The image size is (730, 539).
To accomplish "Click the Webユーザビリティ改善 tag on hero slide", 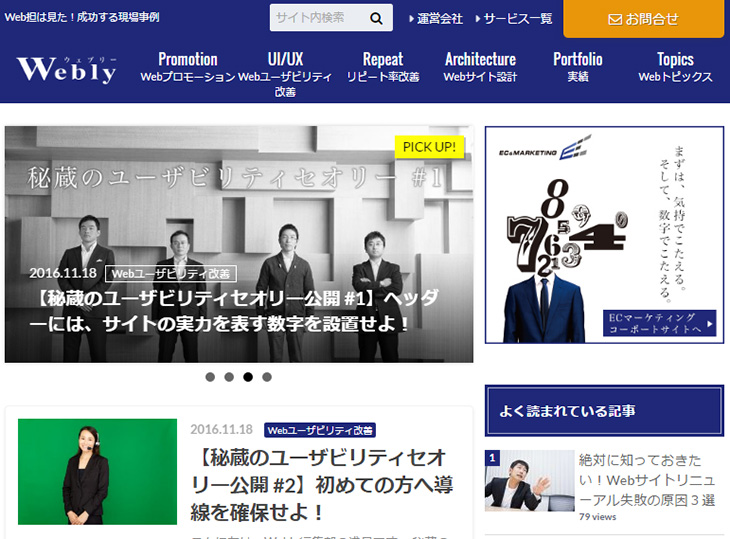I will click(x=171, y=274).
